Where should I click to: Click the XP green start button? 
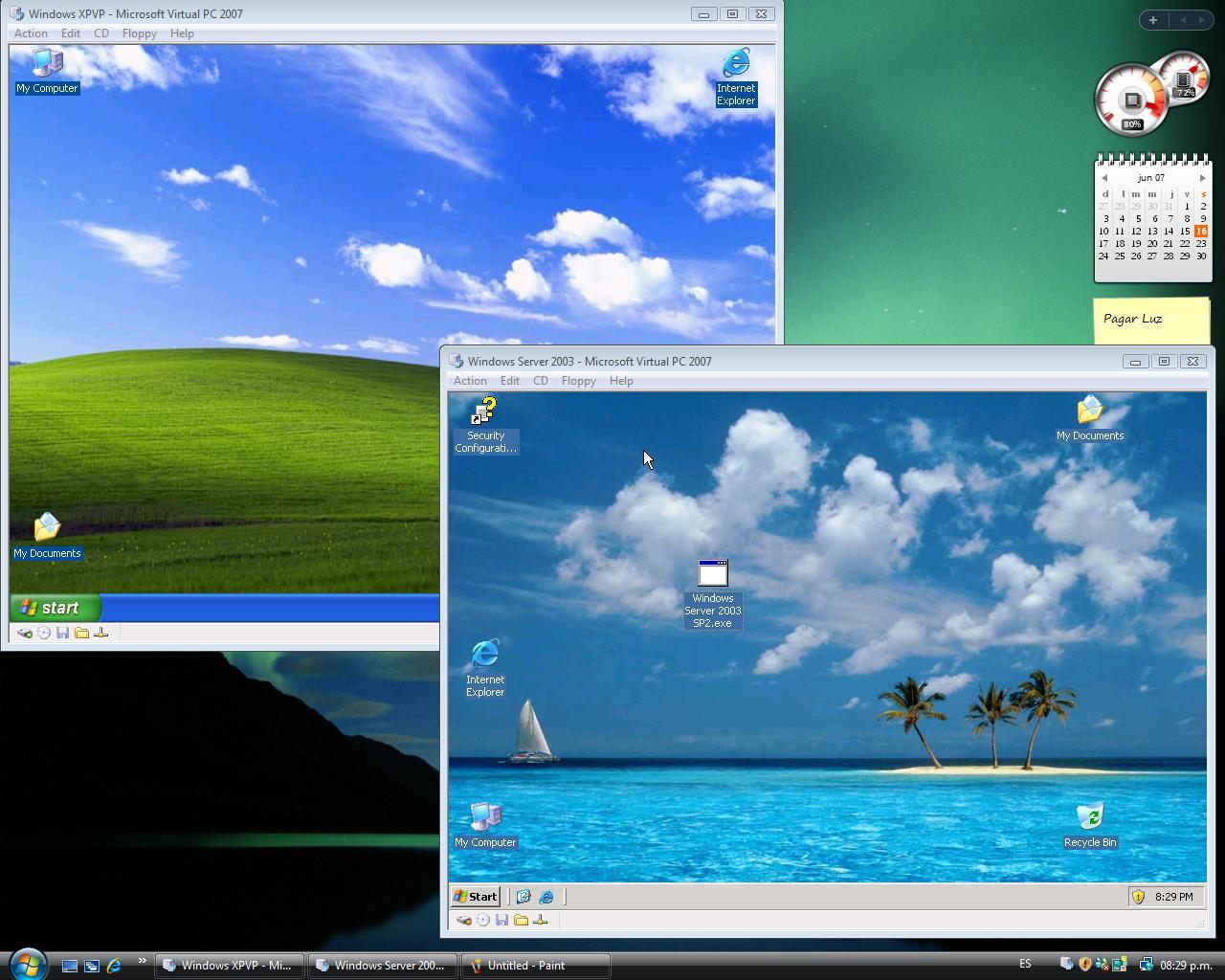click(x=56, y=608)
